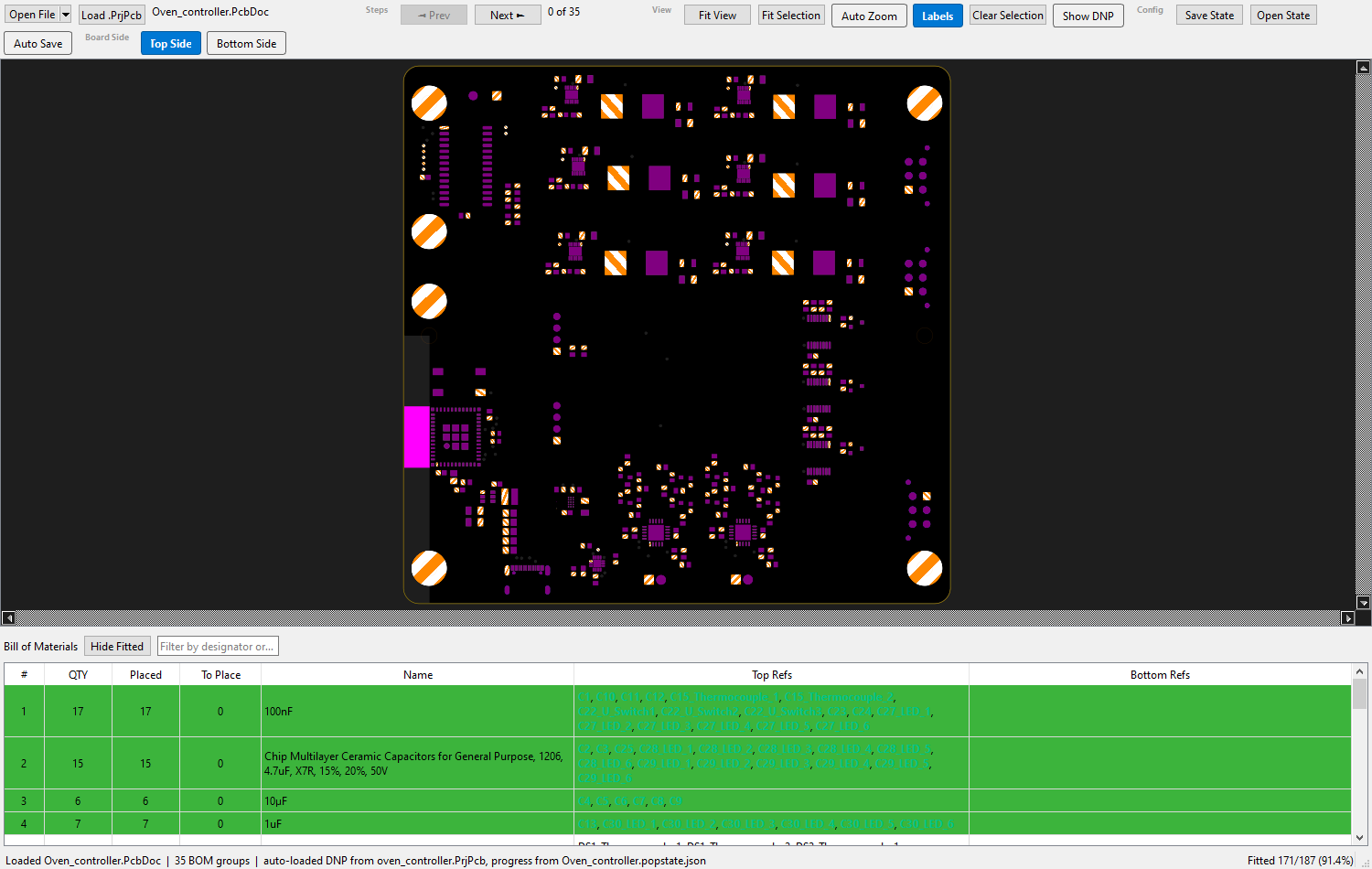1372x869 pixels.
Task: Click the Bottom Refs column header
Action: click(1160, 674)
